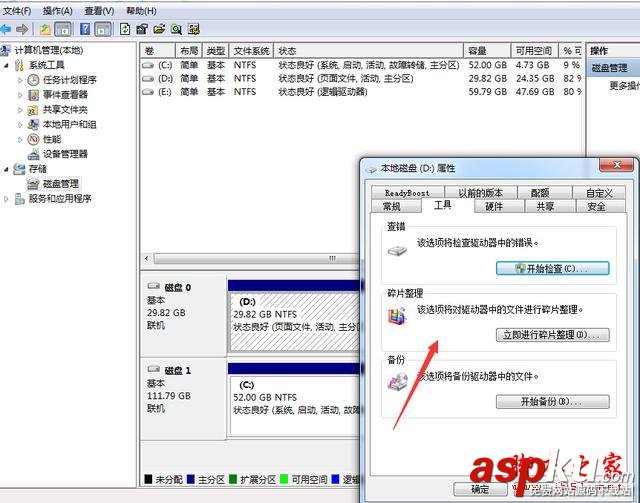Screen dimensions: 640x503
Task: Click the volume list horizontal scrollbar thumb
Action: (257, 258)
